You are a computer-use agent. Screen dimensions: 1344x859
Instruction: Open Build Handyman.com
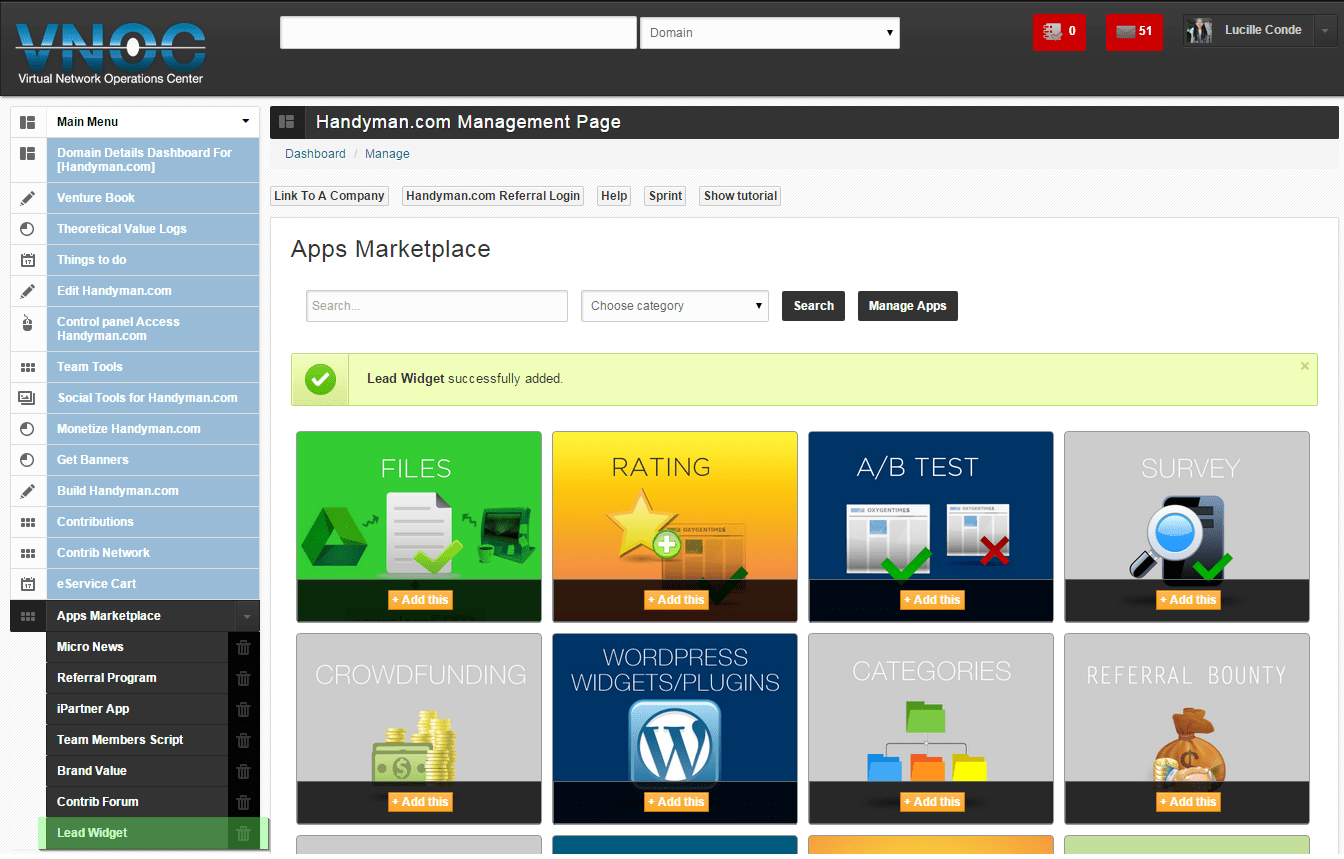(x=153, y=491)
